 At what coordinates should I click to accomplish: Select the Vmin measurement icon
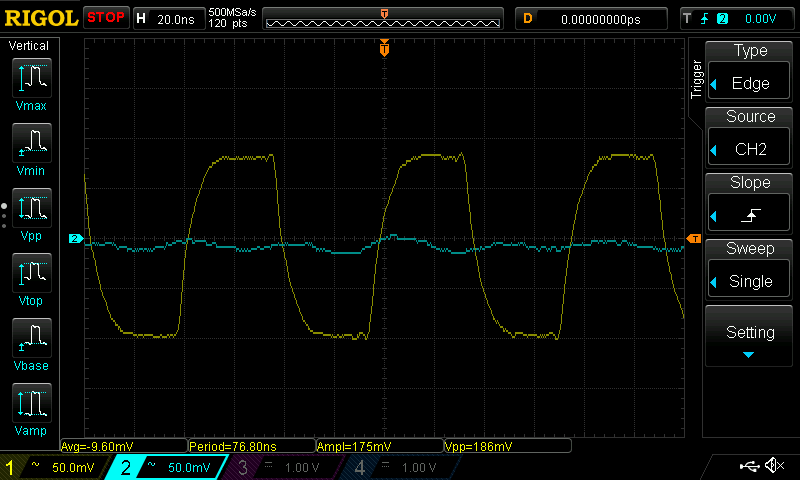coord(32,143)
